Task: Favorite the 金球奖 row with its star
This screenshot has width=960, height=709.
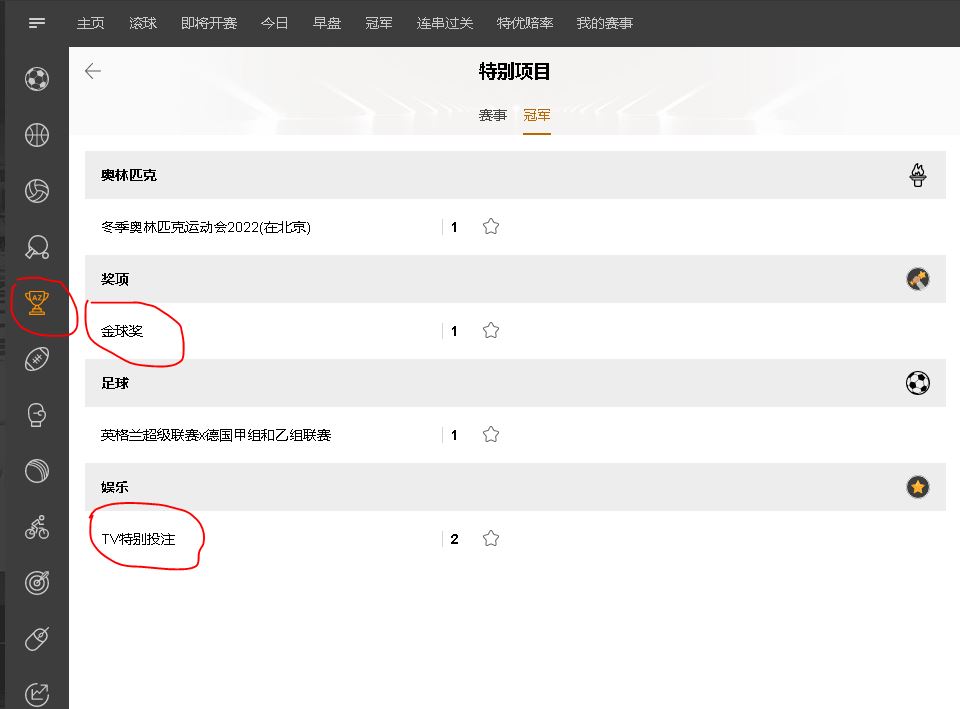Action: click(491, 331)
